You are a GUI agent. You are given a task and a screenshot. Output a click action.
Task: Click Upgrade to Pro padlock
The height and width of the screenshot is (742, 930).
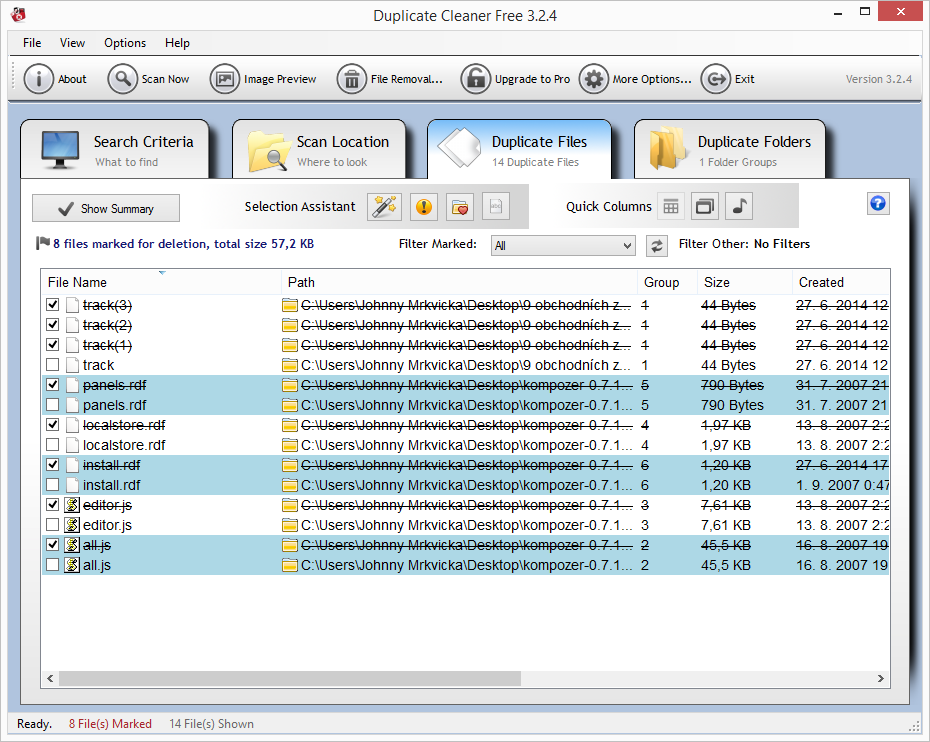tap(476, 79)
